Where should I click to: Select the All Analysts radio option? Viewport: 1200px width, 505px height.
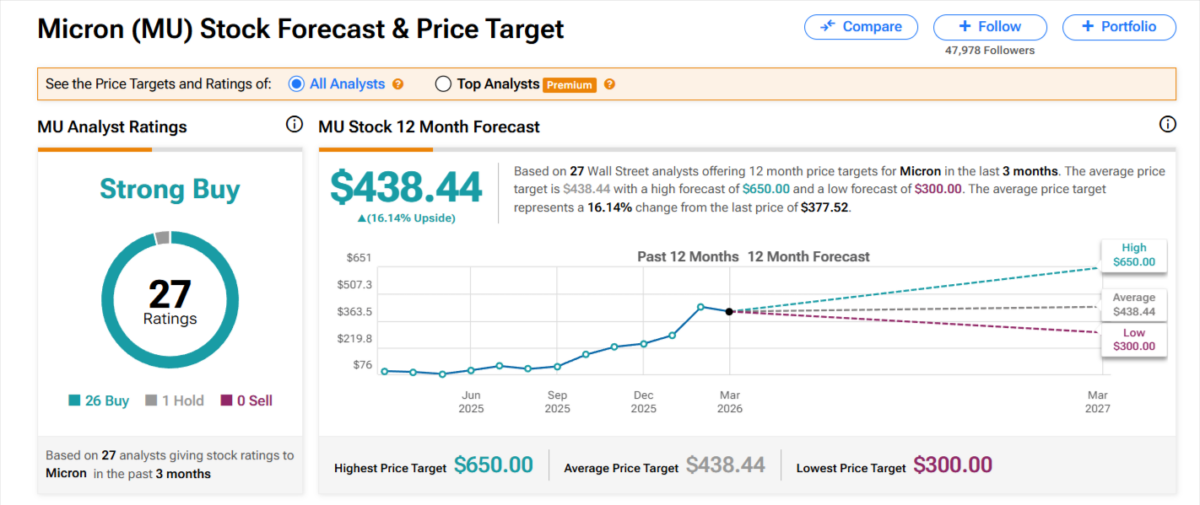coord(296,84)
